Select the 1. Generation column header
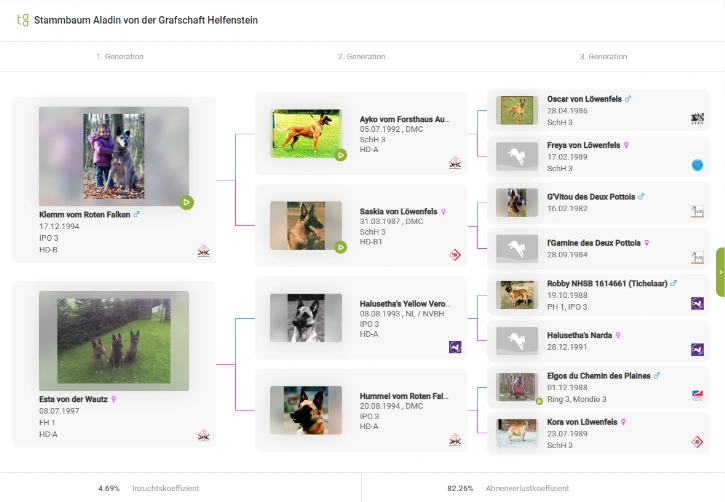725x502 pixels. point(120,57)
